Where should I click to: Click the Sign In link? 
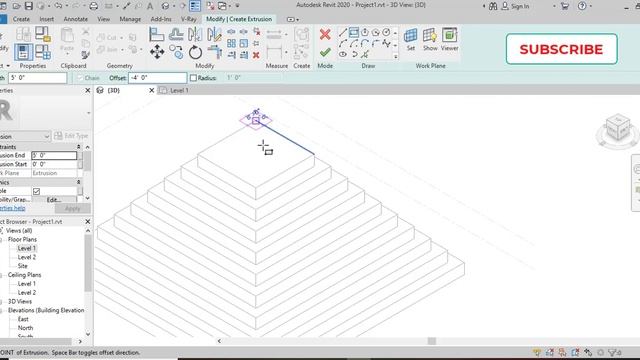point(520,6)
